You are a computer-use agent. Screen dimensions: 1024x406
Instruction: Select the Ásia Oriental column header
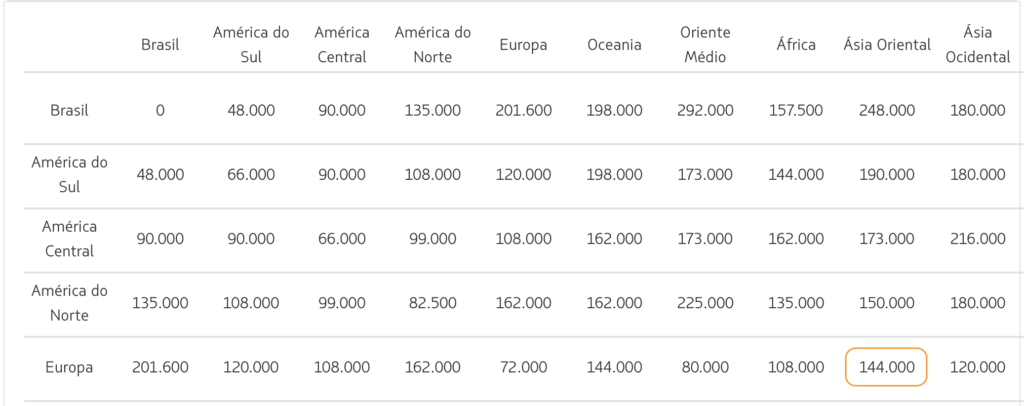[x=887, y=44]
